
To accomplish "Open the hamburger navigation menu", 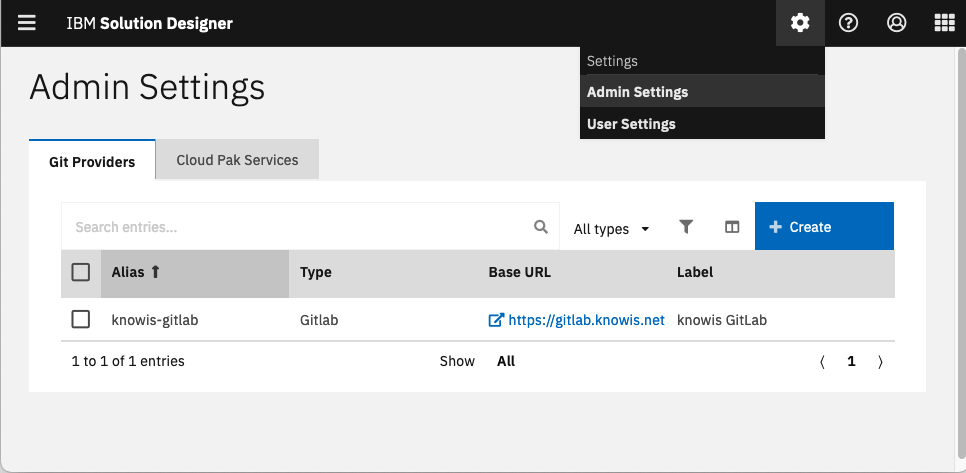I will point(26,23).
